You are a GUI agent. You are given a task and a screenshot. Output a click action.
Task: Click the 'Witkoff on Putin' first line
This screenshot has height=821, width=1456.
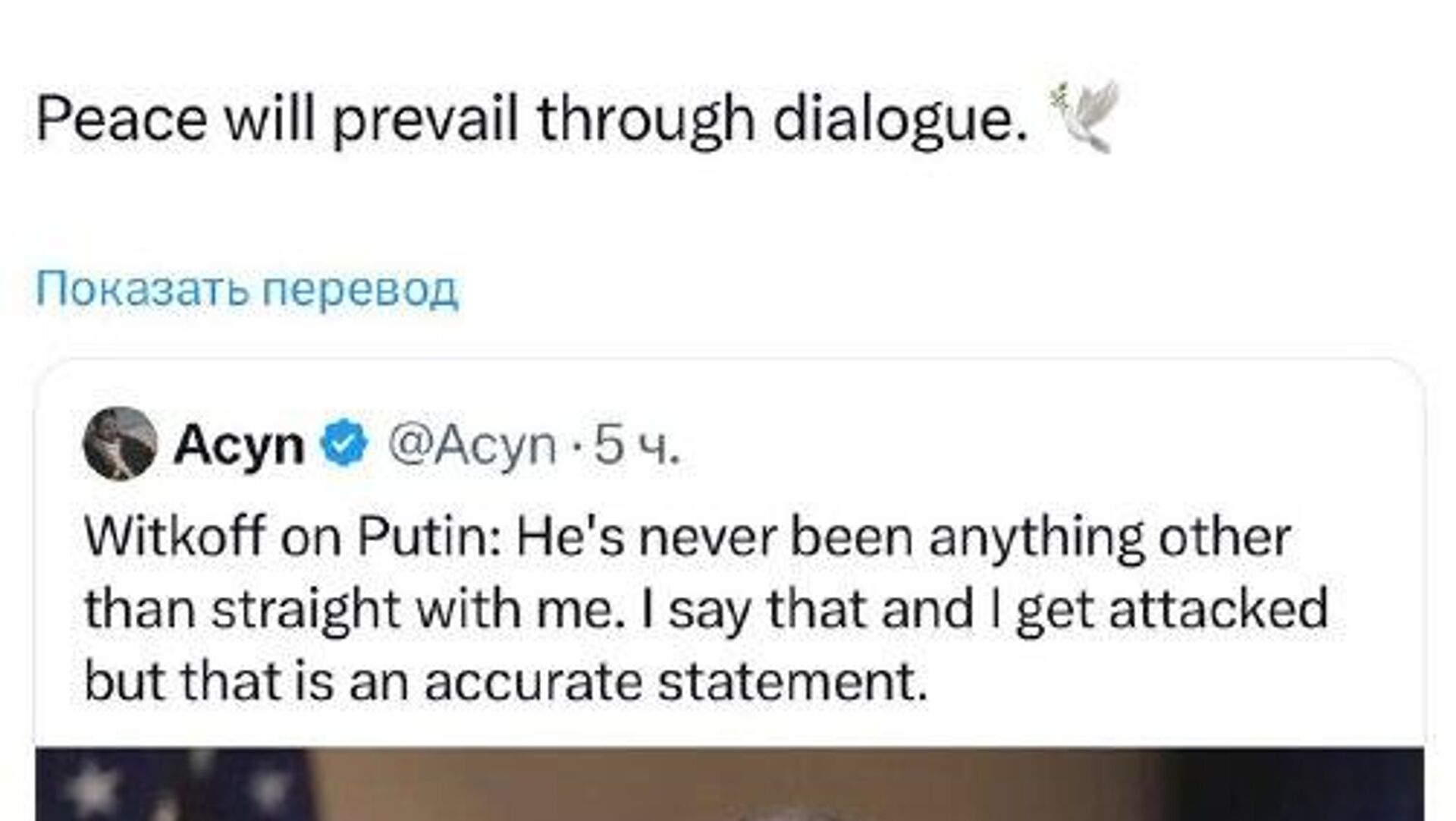pyautogui.click(x=686, y=537)
